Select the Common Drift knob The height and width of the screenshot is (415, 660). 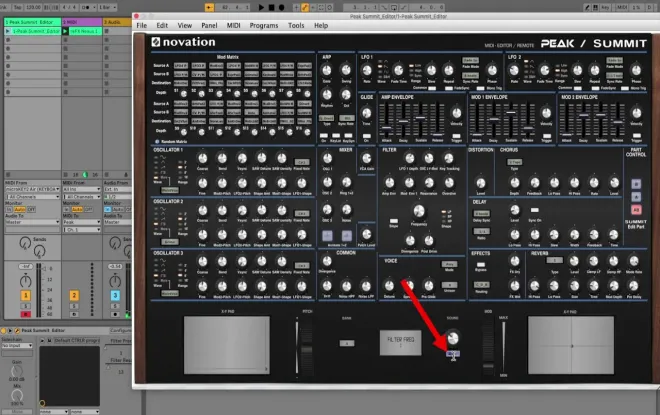pyautogui.click(x=327, y=286)
